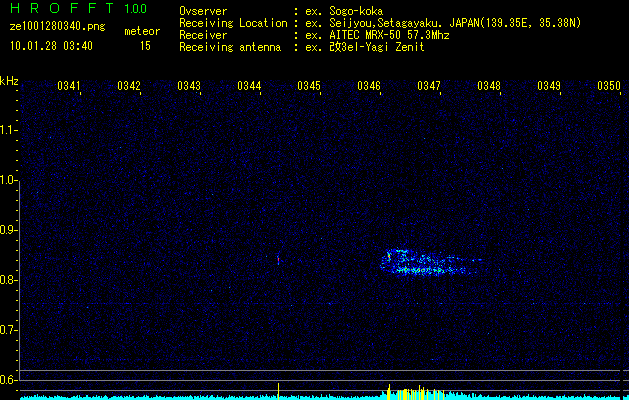Click the kHz axis unit label

9,81
